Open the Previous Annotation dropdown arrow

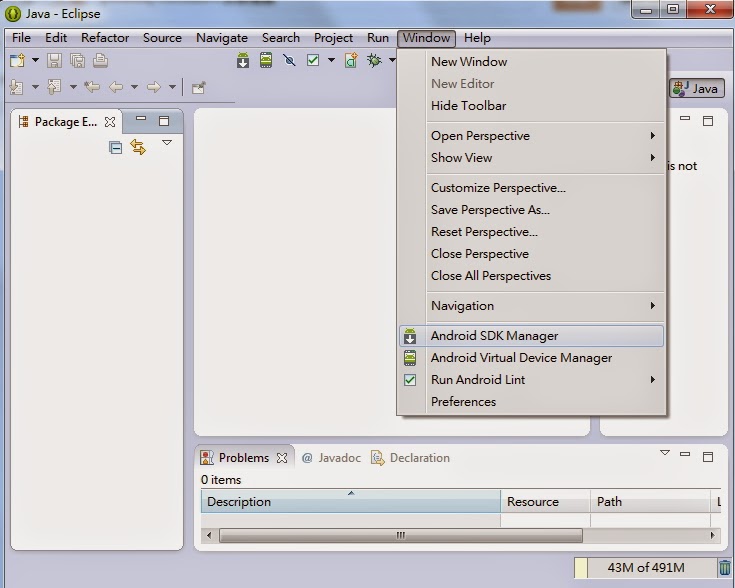tap(74, 87)
